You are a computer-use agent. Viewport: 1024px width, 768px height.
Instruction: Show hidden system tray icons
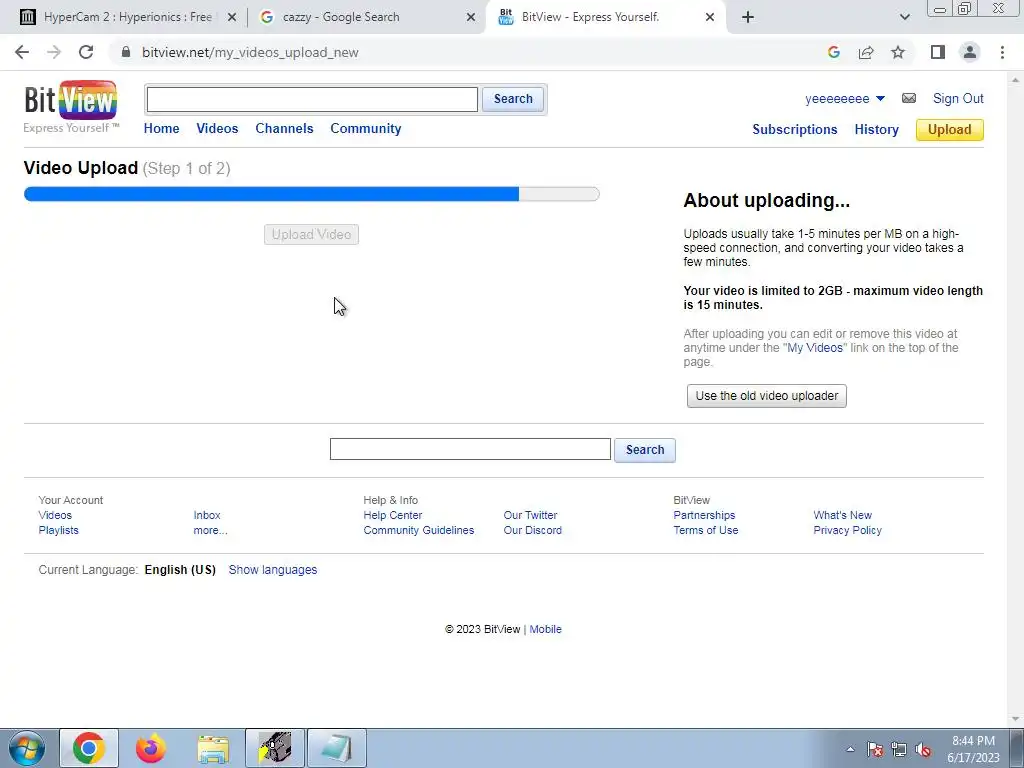point(850,749)
